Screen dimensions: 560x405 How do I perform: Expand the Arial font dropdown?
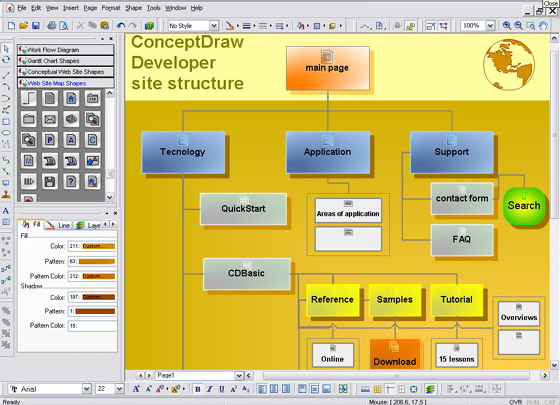(x=87, y=389)
